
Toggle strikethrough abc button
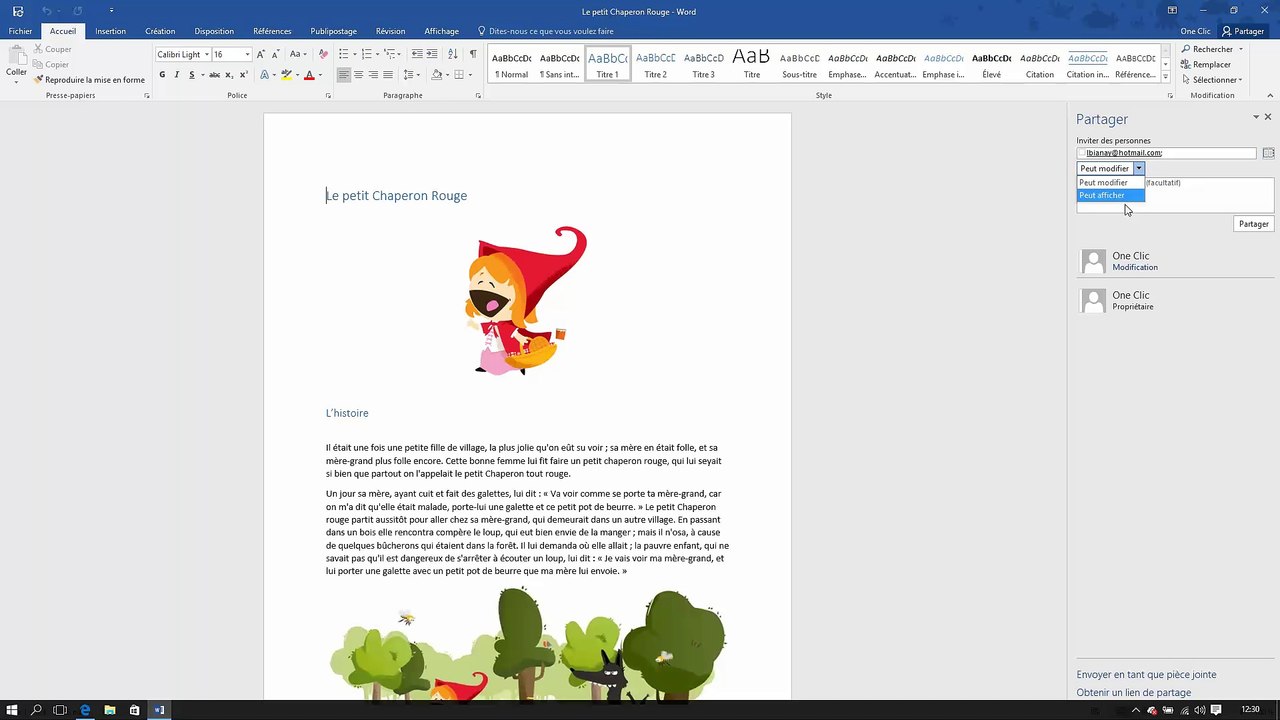[214, 75]
